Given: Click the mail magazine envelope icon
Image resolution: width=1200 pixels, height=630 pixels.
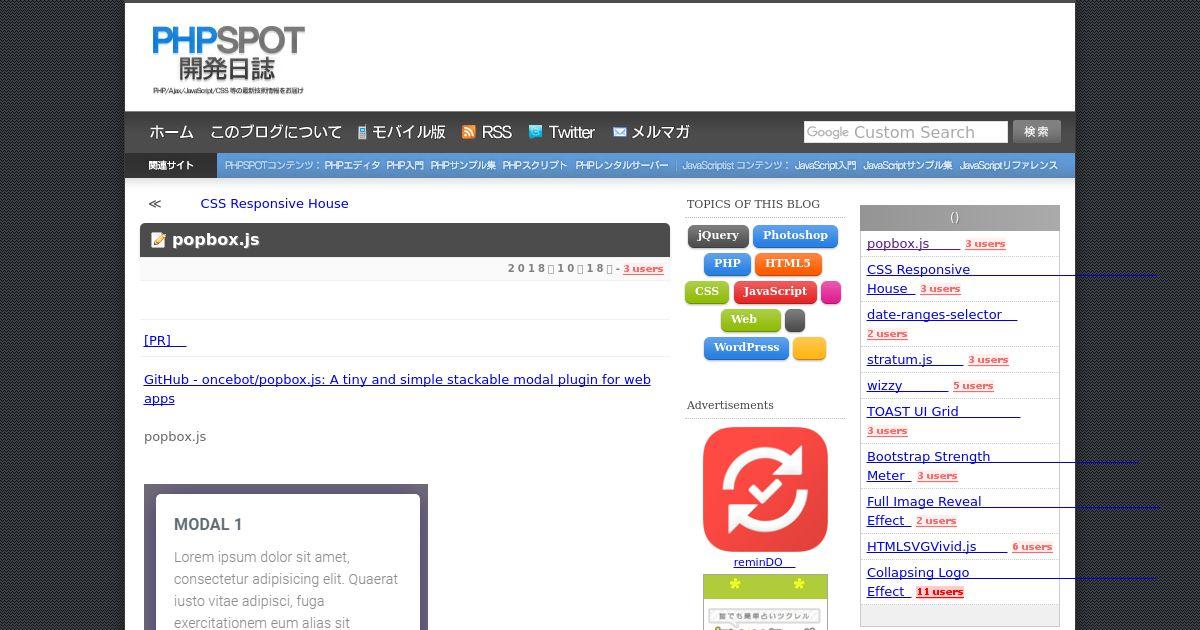Looking at the screenshot, I should click(x=619, y=132).
